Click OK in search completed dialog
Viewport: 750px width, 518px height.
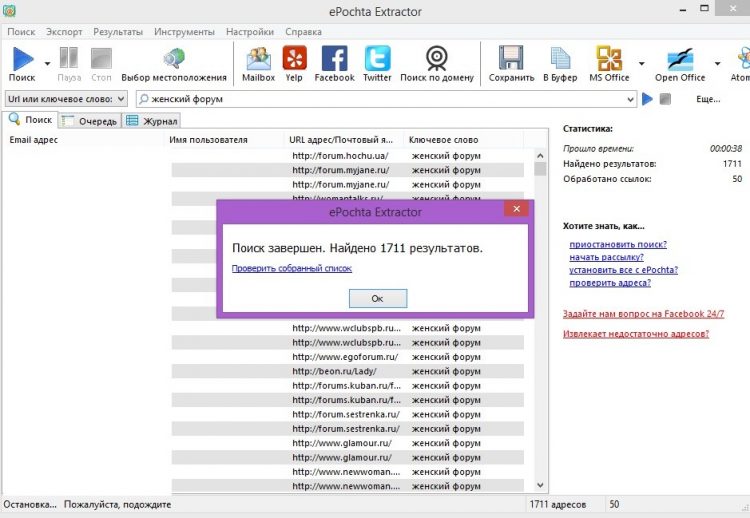coord(378,298)
